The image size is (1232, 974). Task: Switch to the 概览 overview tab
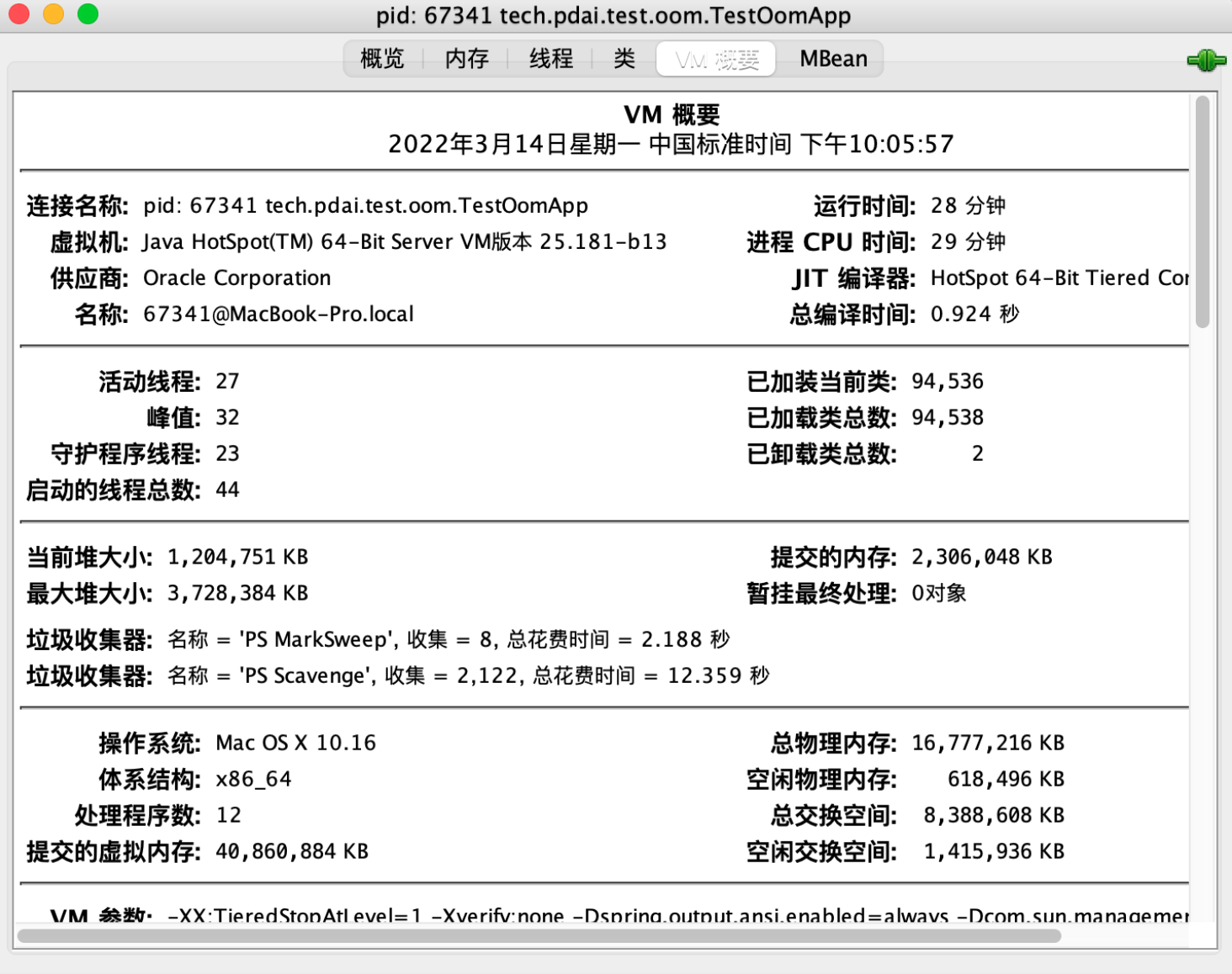pos(382,58)
